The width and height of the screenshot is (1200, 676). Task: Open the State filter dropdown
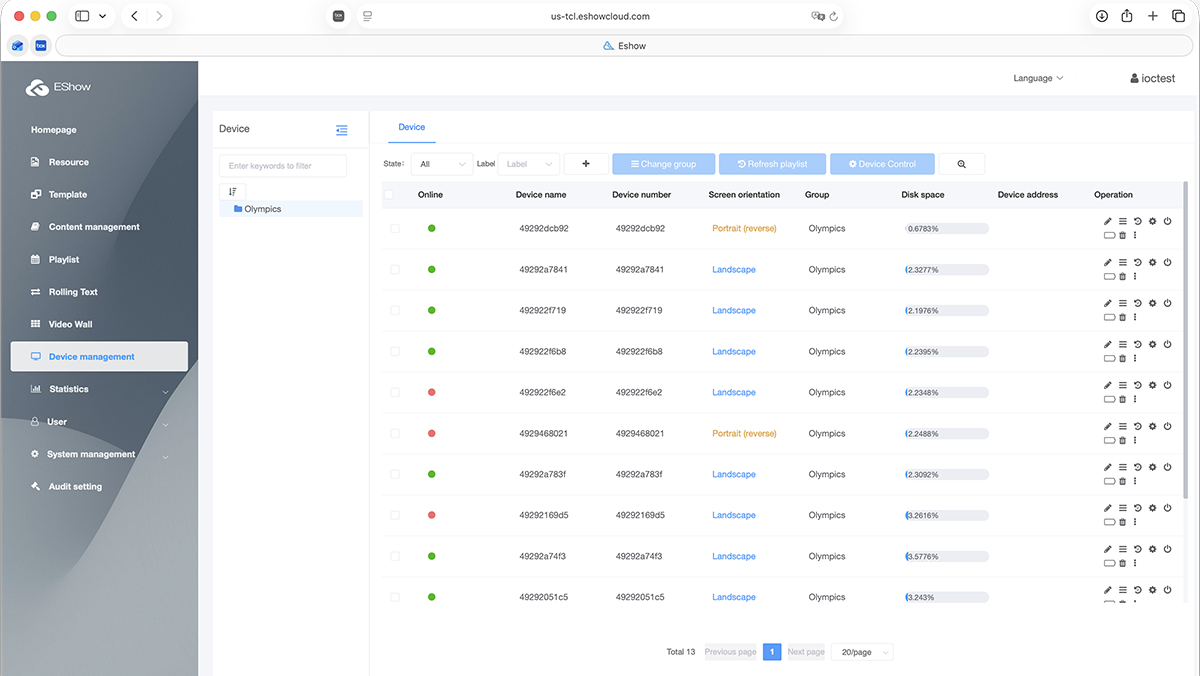point(442,164)
